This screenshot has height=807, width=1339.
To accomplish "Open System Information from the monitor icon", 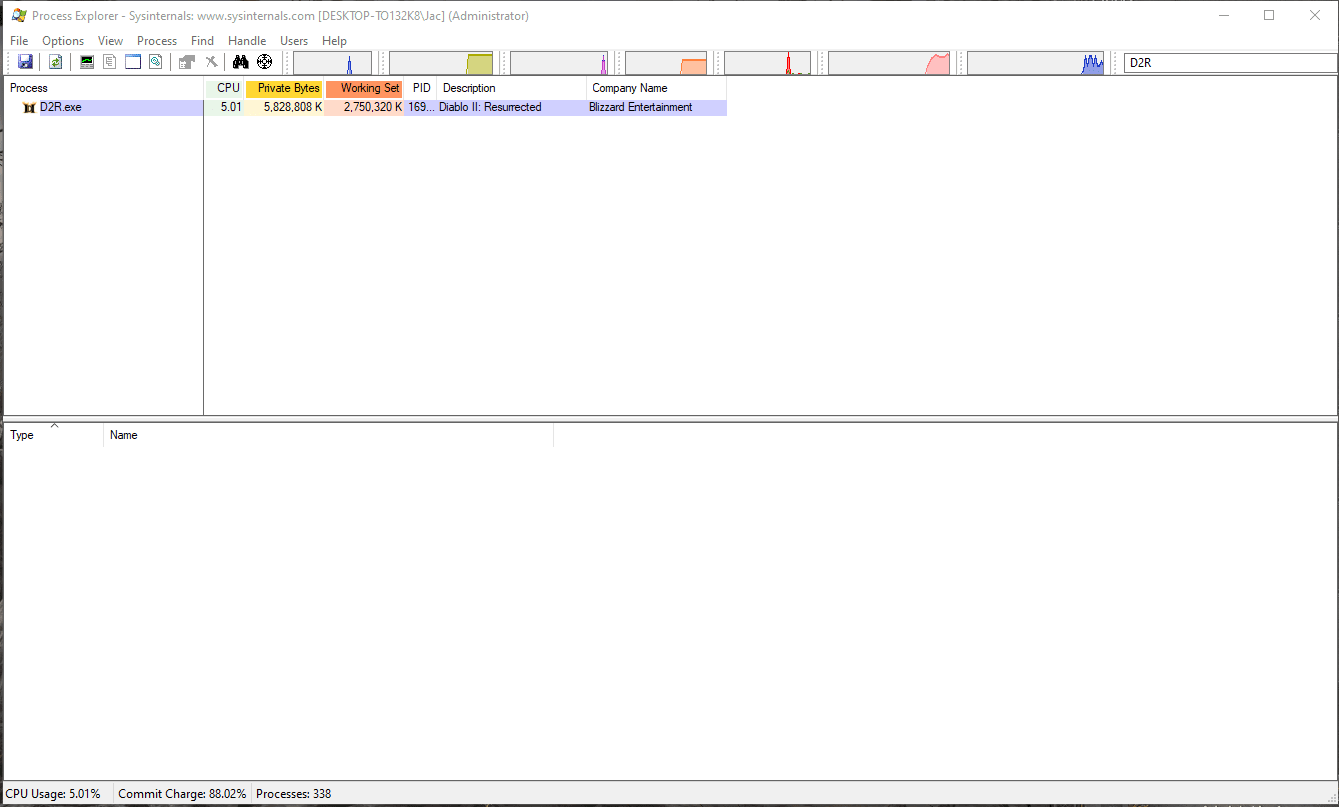I will (87, 62).
